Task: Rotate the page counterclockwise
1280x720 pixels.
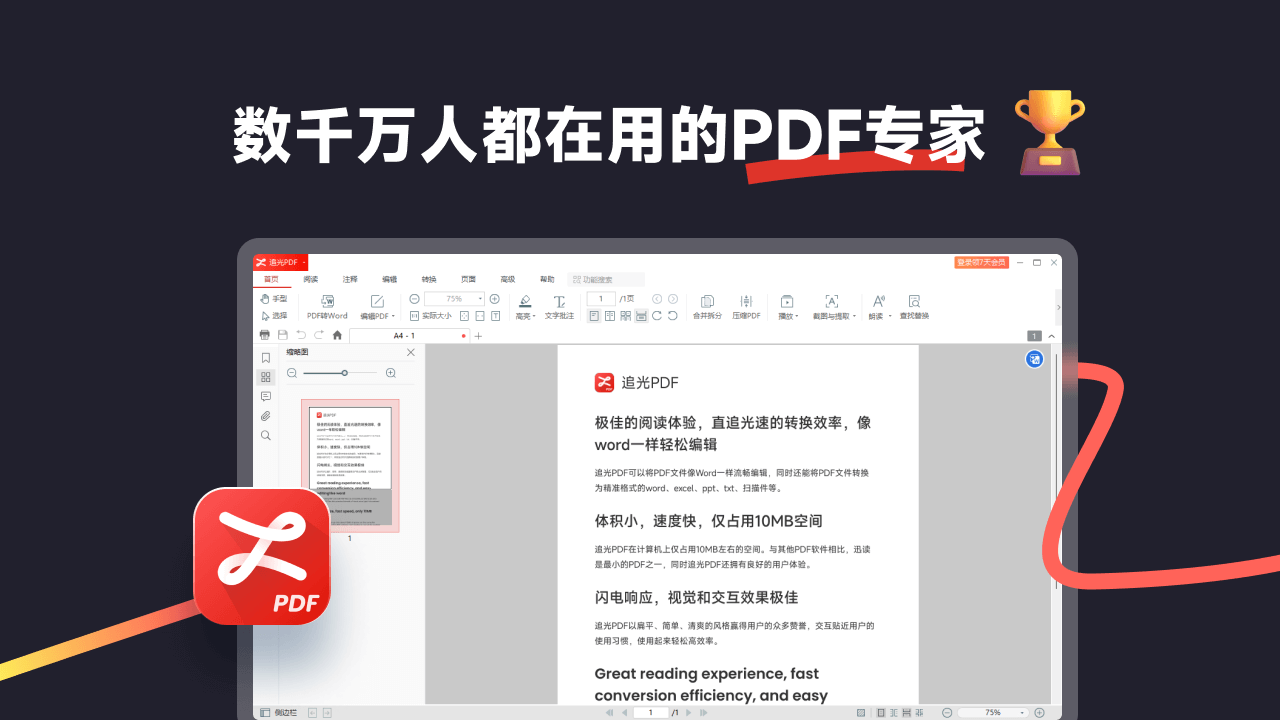Action: click(x=673, y=315)
